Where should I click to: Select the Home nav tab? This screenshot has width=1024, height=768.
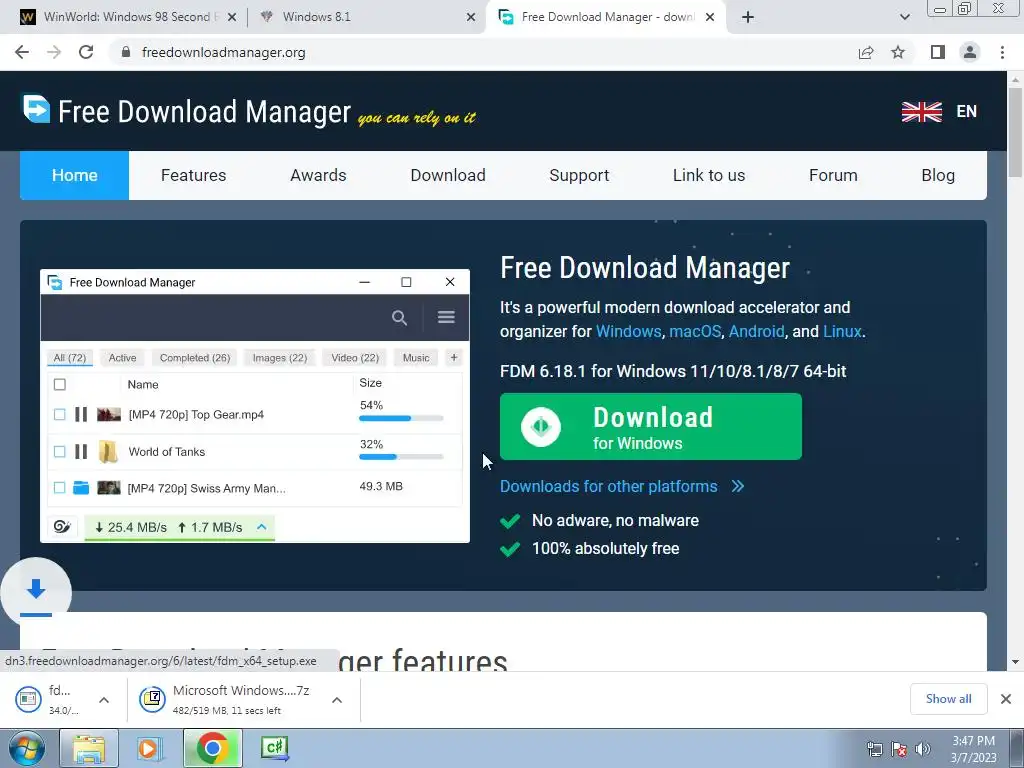74,175
